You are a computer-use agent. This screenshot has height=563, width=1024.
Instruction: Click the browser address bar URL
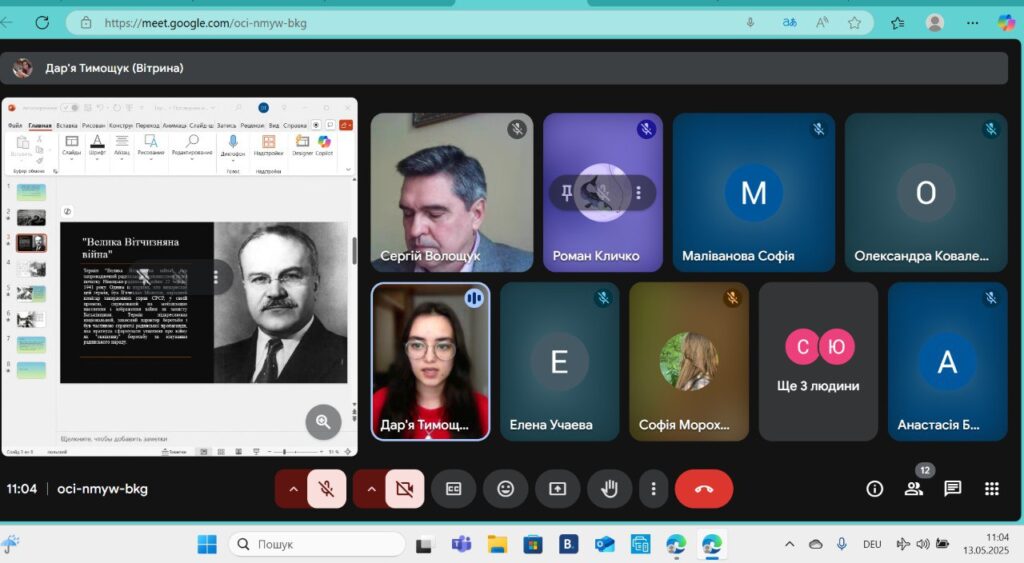coord(205,23)
